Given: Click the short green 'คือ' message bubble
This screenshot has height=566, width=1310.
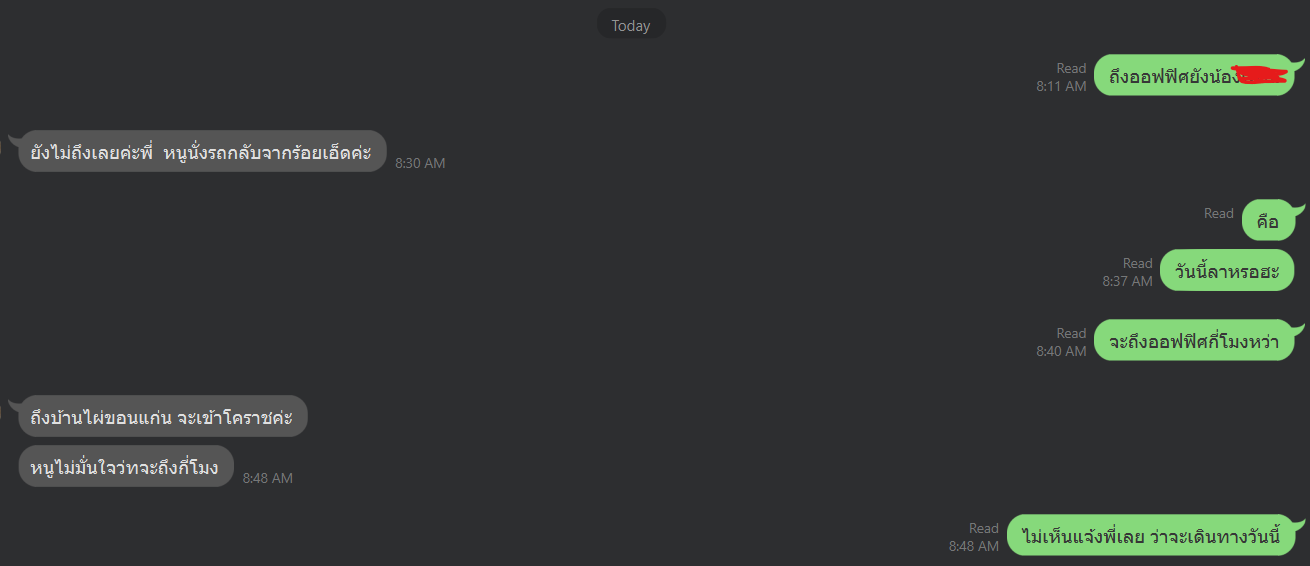Looking at the screenshot, I should [x=1268, y=221].
